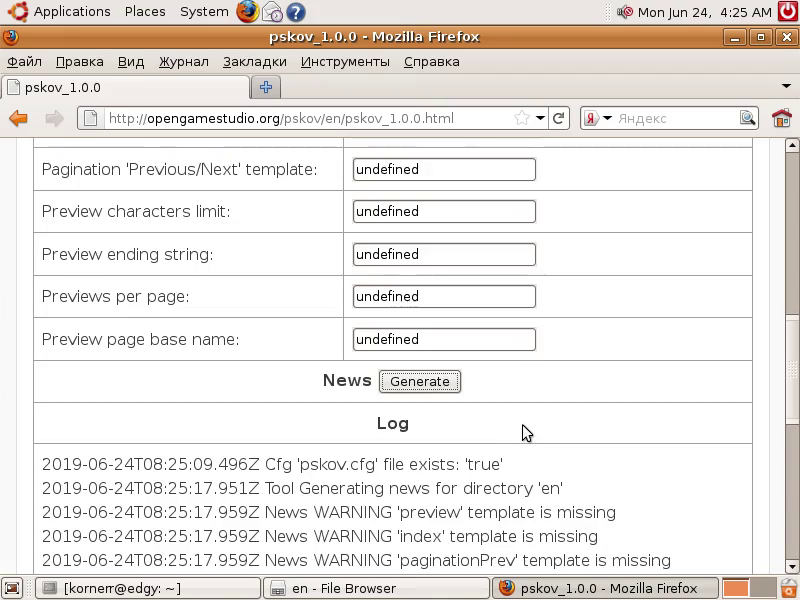Open the Инструменты menu
Image resolution: width=800 pixels, height=600 pixels.
tap(345, 61)
